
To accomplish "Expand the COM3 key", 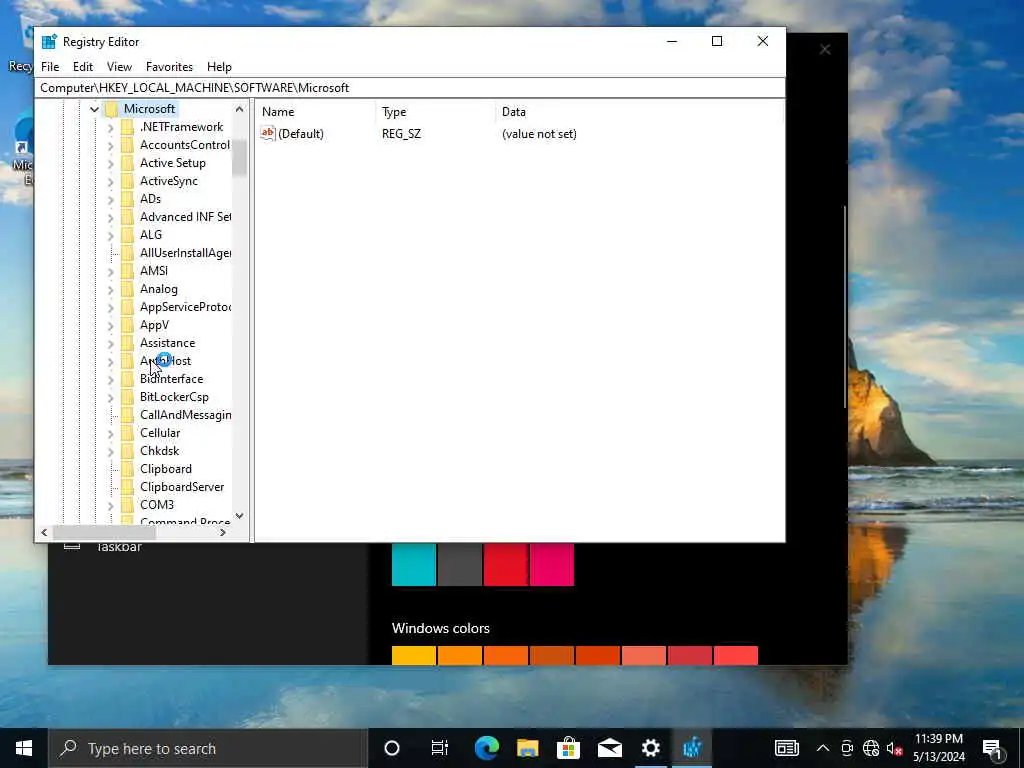I will [110, 505].
